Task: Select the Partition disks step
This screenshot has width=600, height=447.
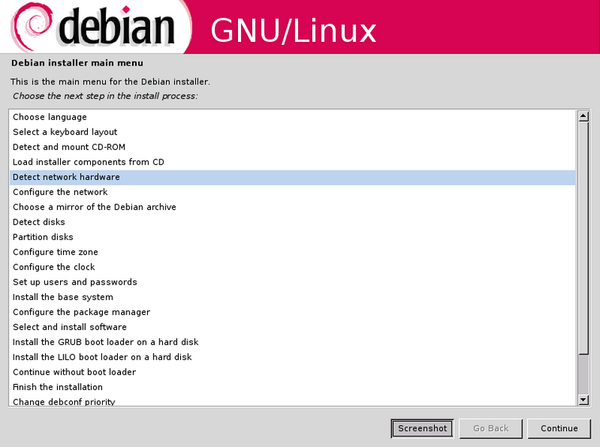Action: [292, 237]
